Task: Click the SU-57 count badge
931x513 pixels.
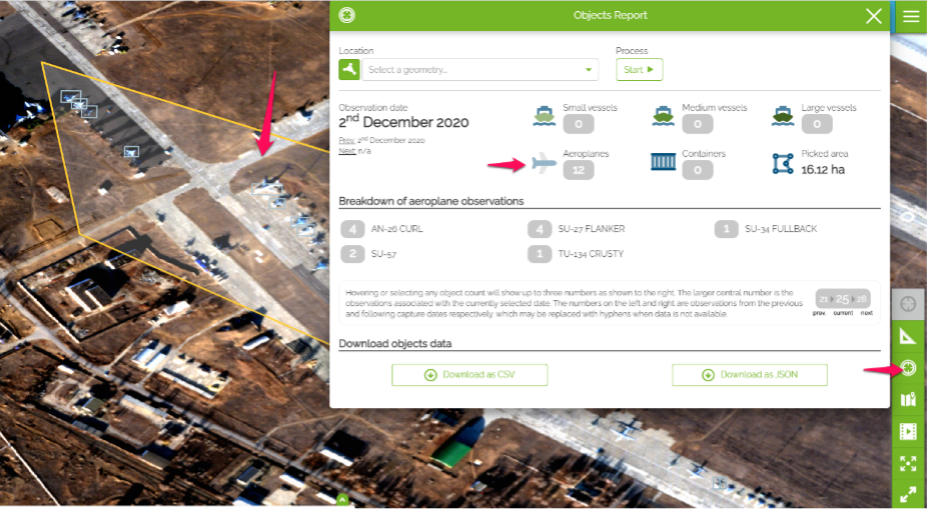Action: [354, 255]
